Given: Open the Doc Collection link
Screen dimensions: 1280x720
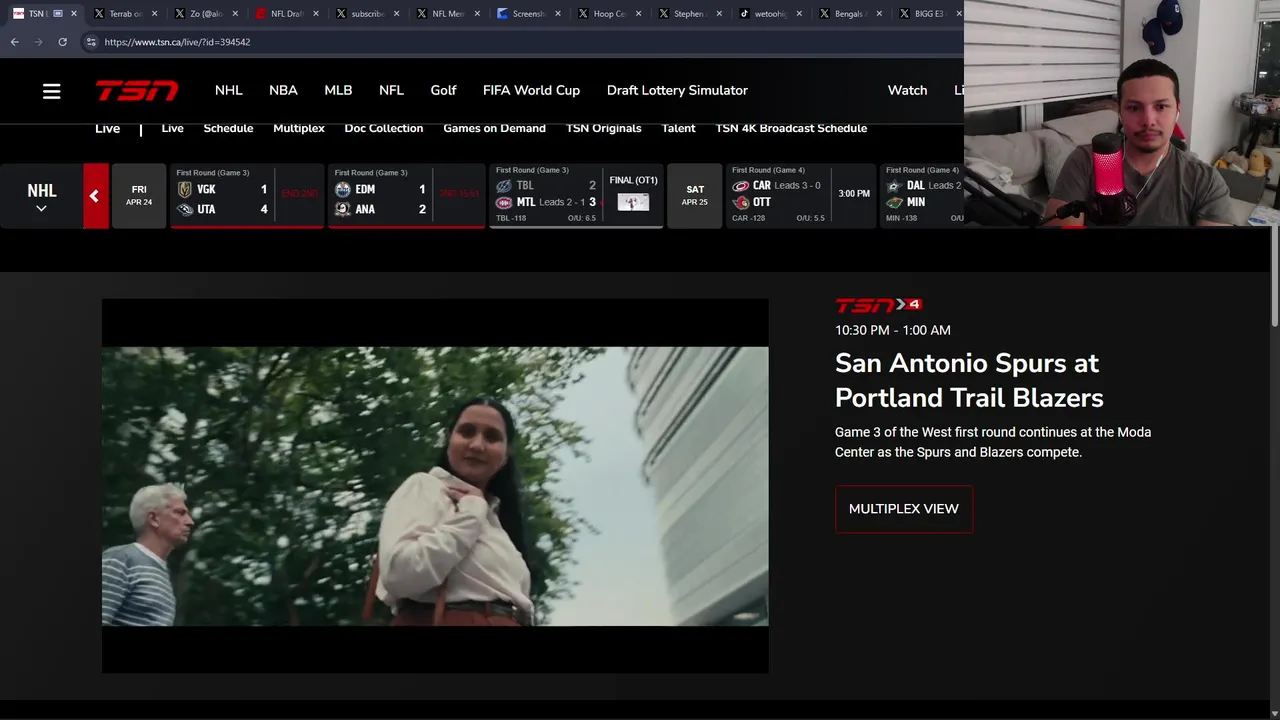Looking at the screenshot, I should point(384,128).
